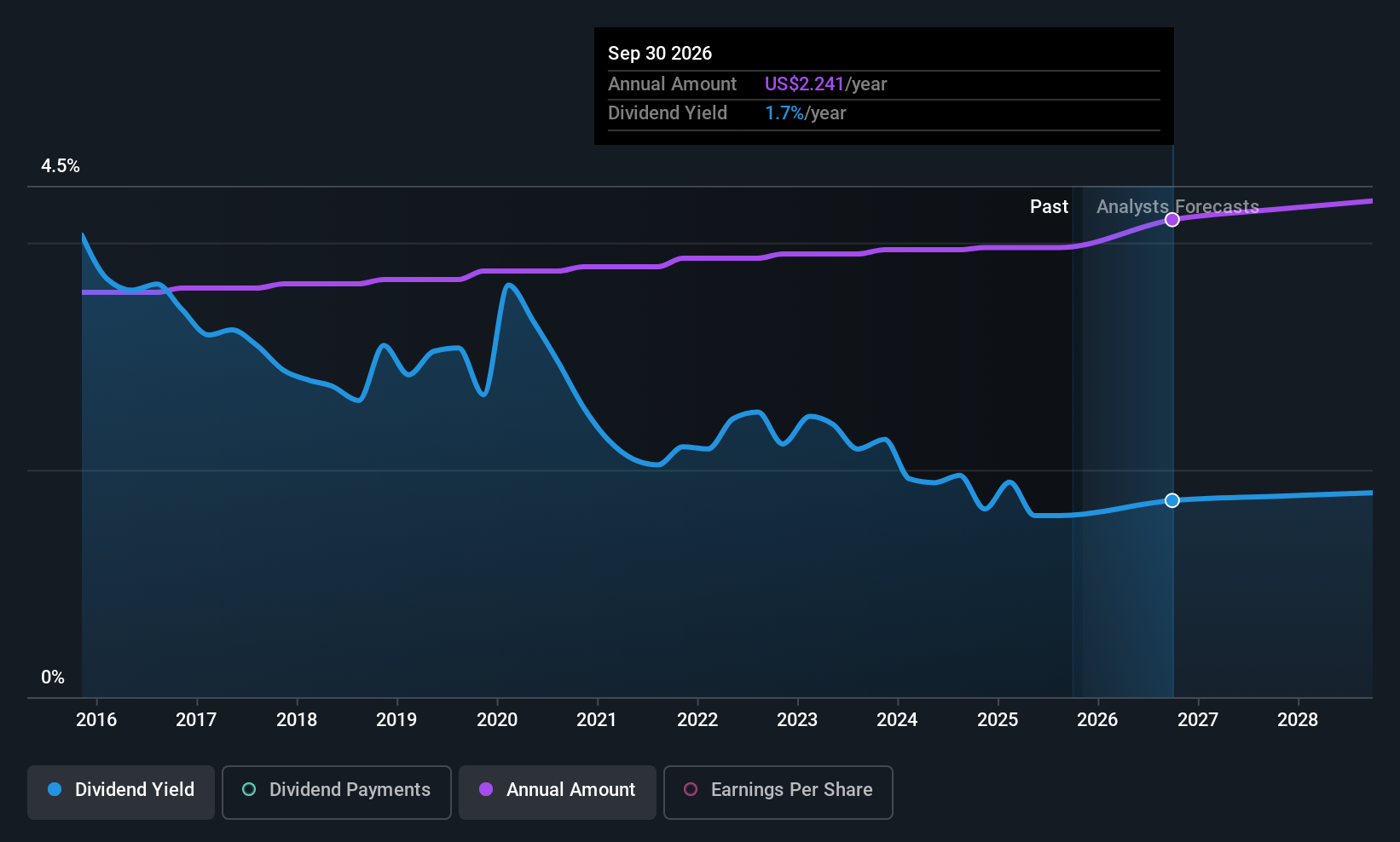Click the 2020 x-axis year label

497,720
